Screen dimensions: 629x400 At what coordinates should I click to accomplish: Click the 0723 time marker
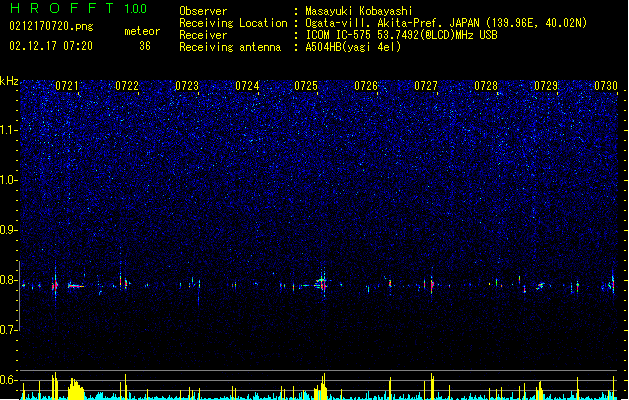point(187,86)
